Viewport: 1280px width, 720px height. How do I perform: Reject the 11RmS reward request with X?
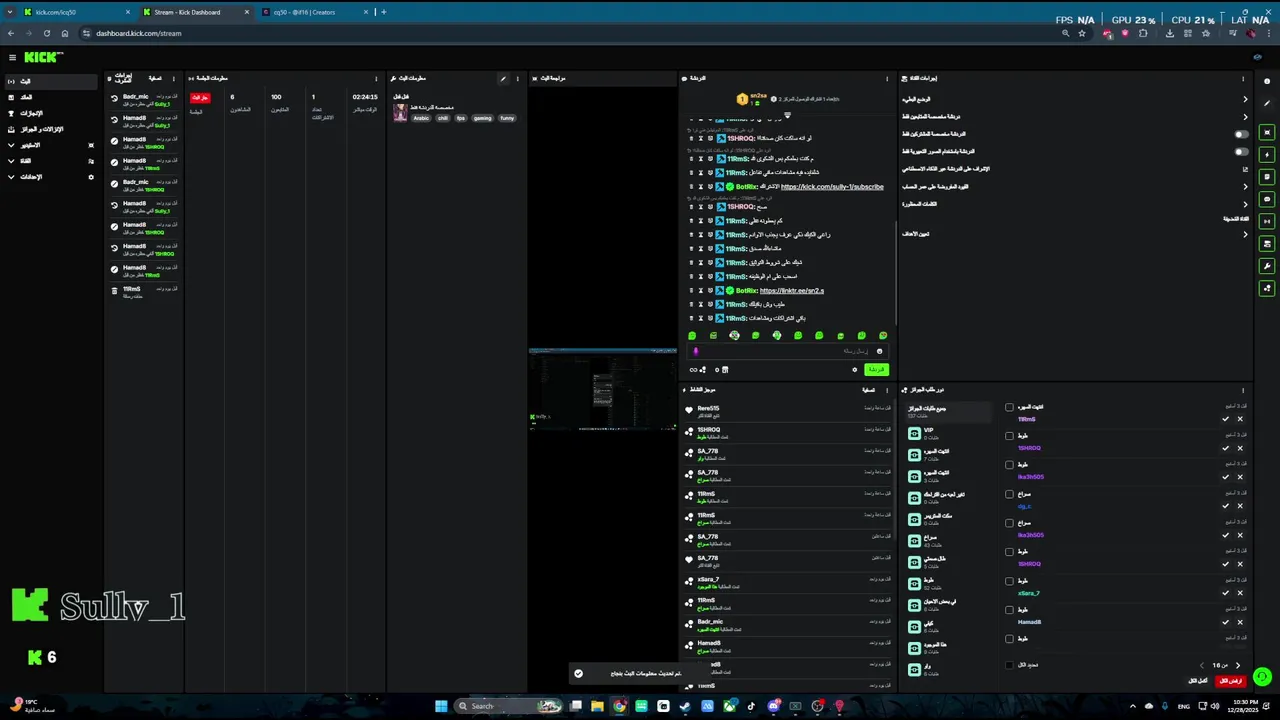click(1240, 419)
